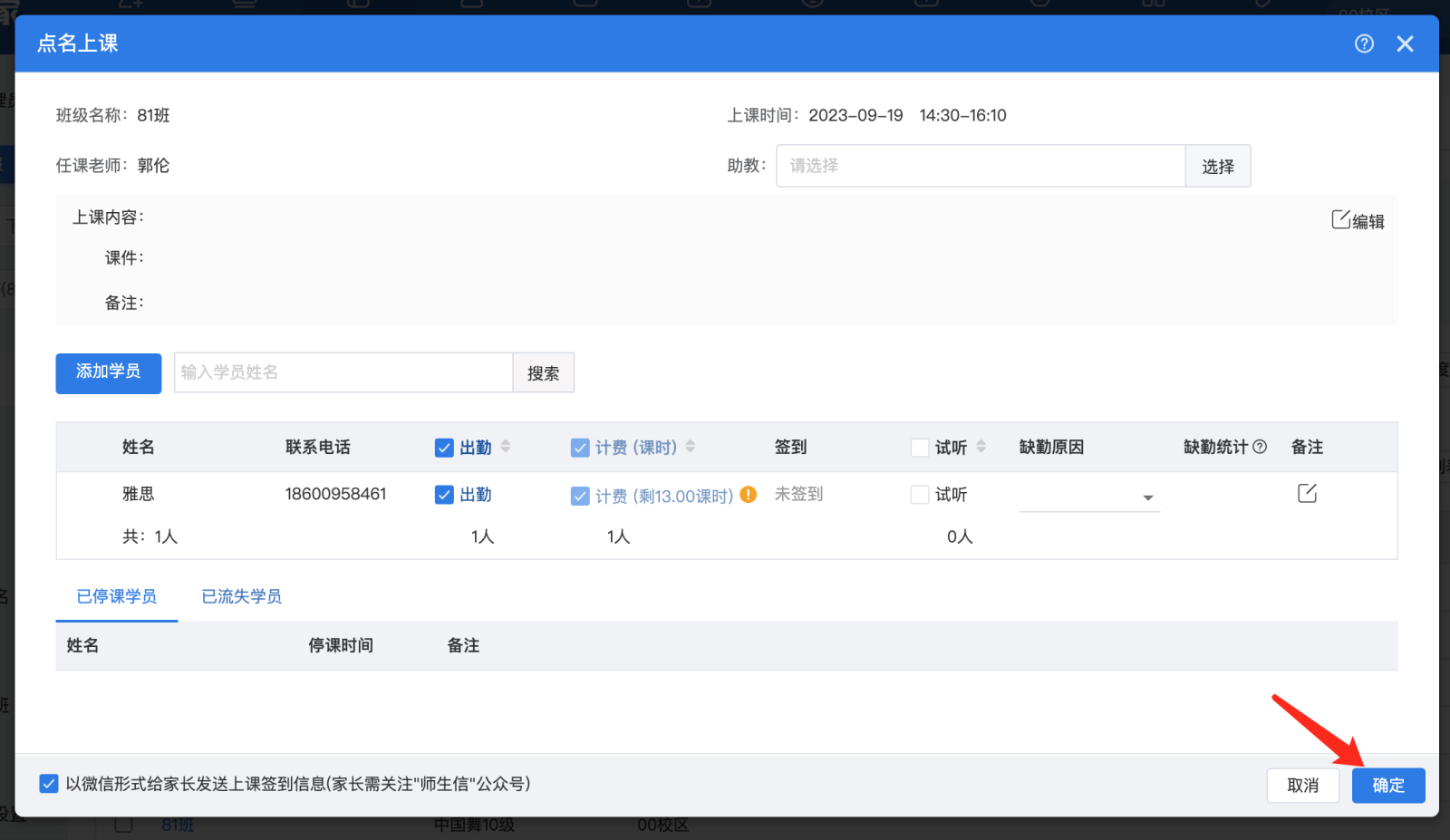Check 试听 checkbox in 雅思 row
The image size is (1450, 840).
[920, 495]
